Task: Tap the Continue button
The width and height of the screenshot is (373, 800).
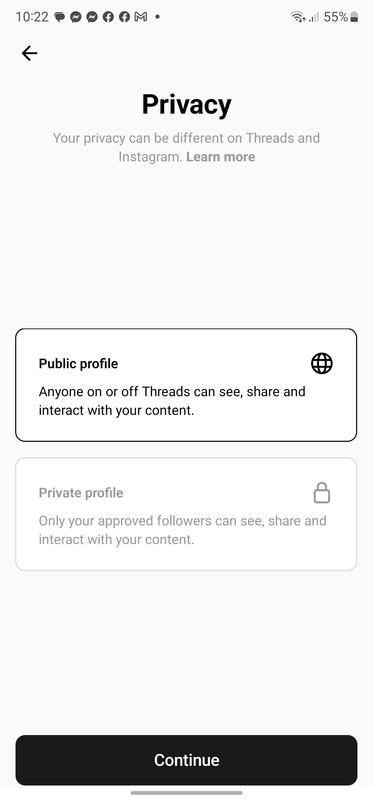Action: [186, 760]
